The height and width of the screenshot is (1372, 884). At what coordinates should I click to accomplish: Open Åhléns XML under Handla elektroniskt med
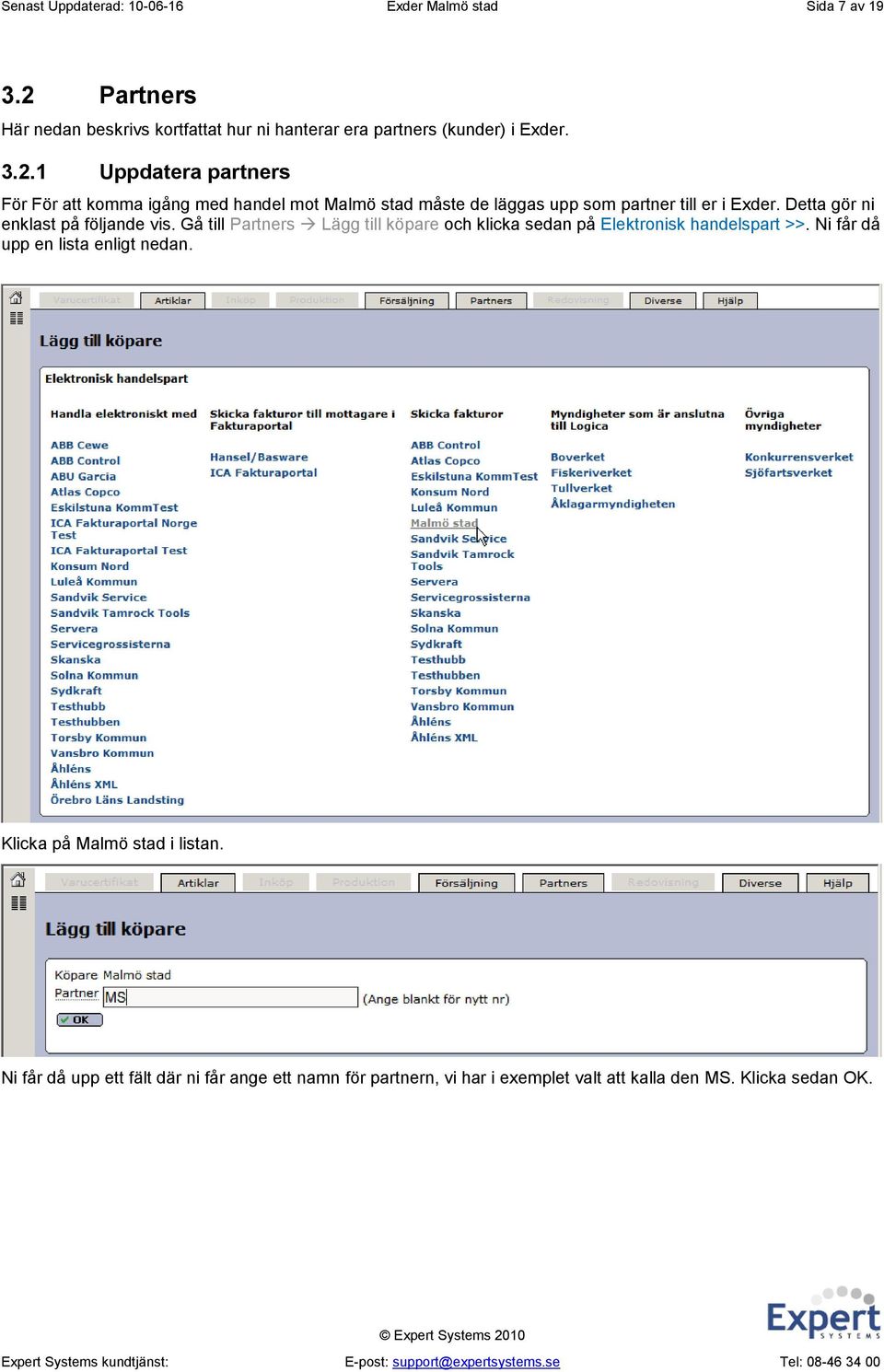84,785
